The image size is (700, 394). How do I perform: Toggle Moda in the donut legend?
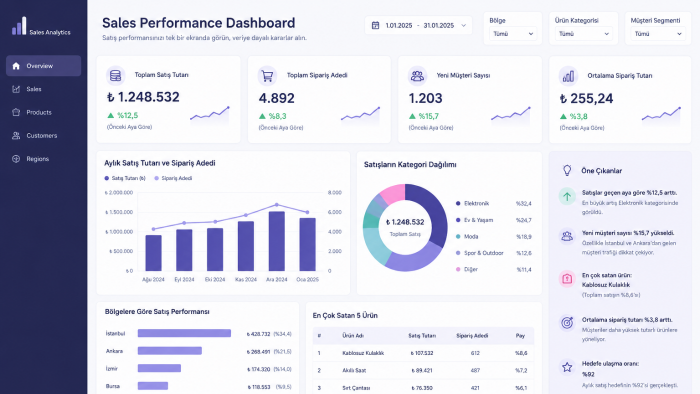click(x=467, y=236)
